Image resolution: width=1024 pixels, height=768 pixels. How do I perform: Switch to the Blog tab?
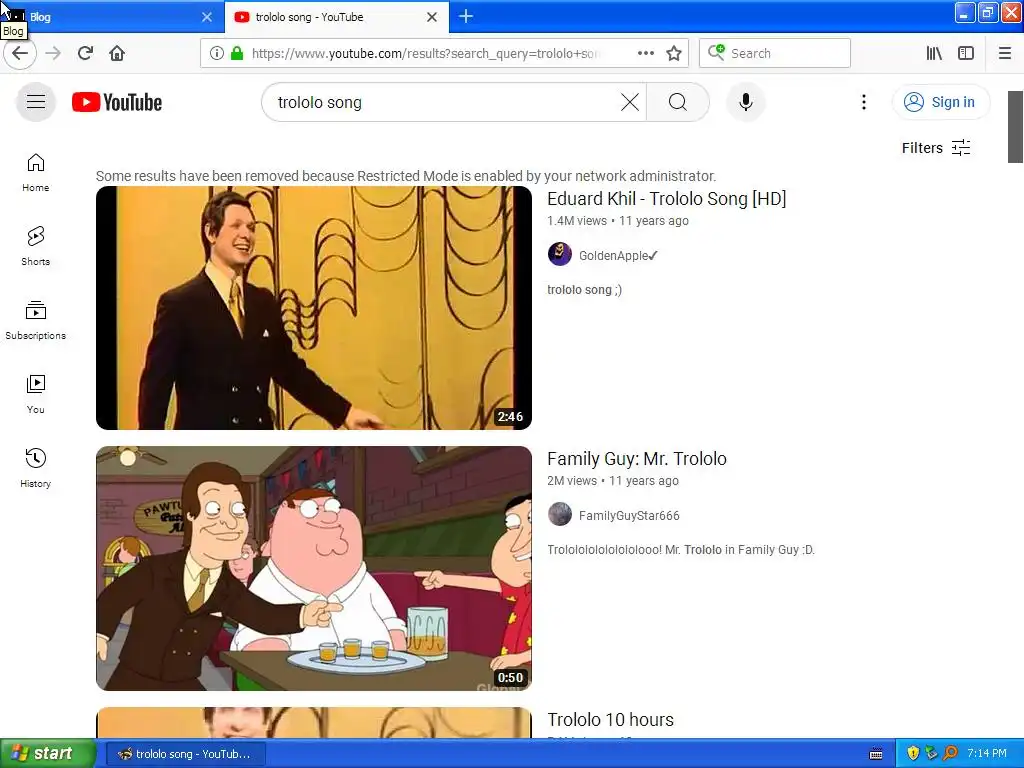click(x=111, y=16)
